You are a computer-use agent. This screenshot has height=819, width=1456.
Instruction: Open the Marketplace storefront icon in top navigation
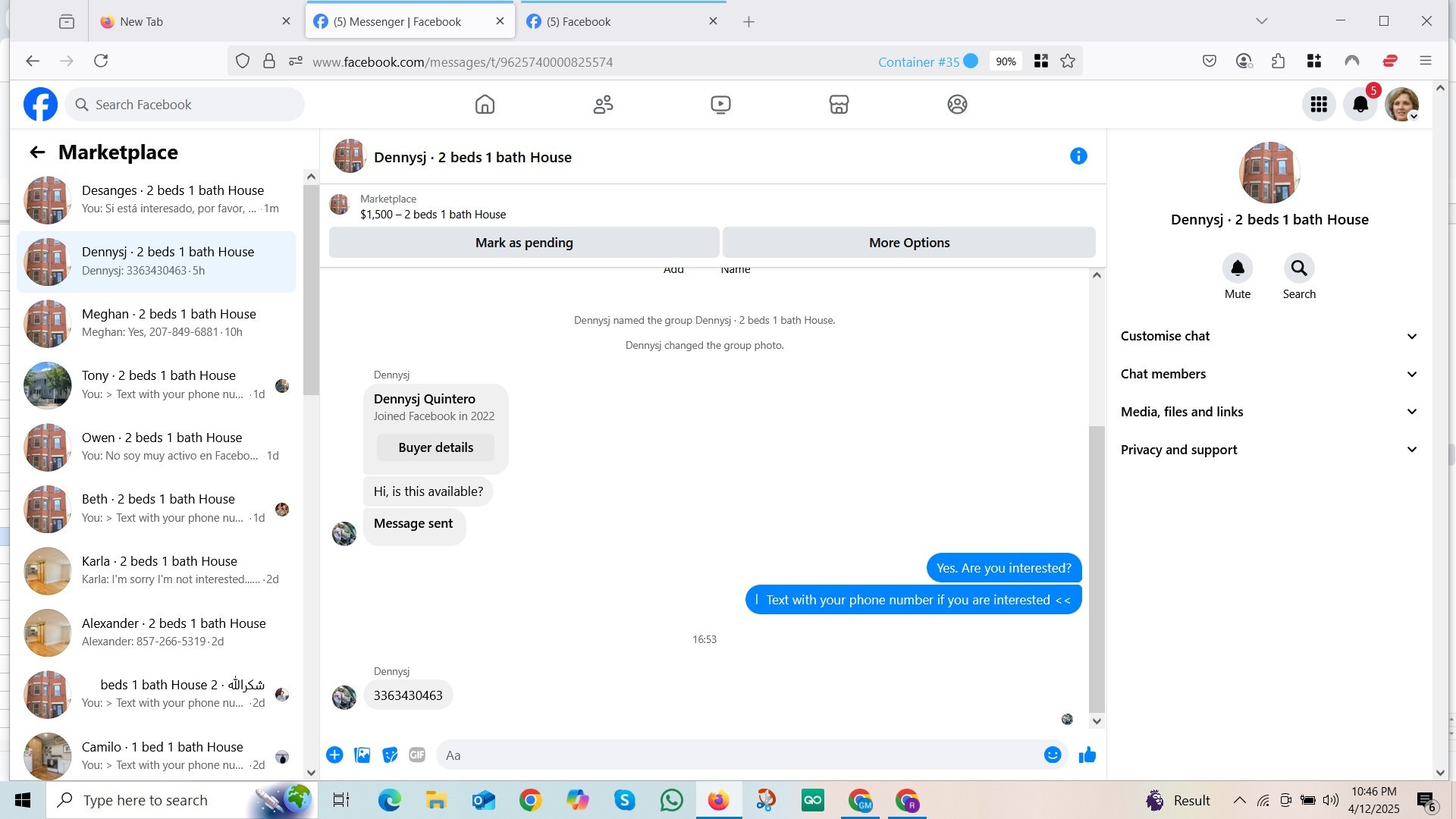coord(839,105)
